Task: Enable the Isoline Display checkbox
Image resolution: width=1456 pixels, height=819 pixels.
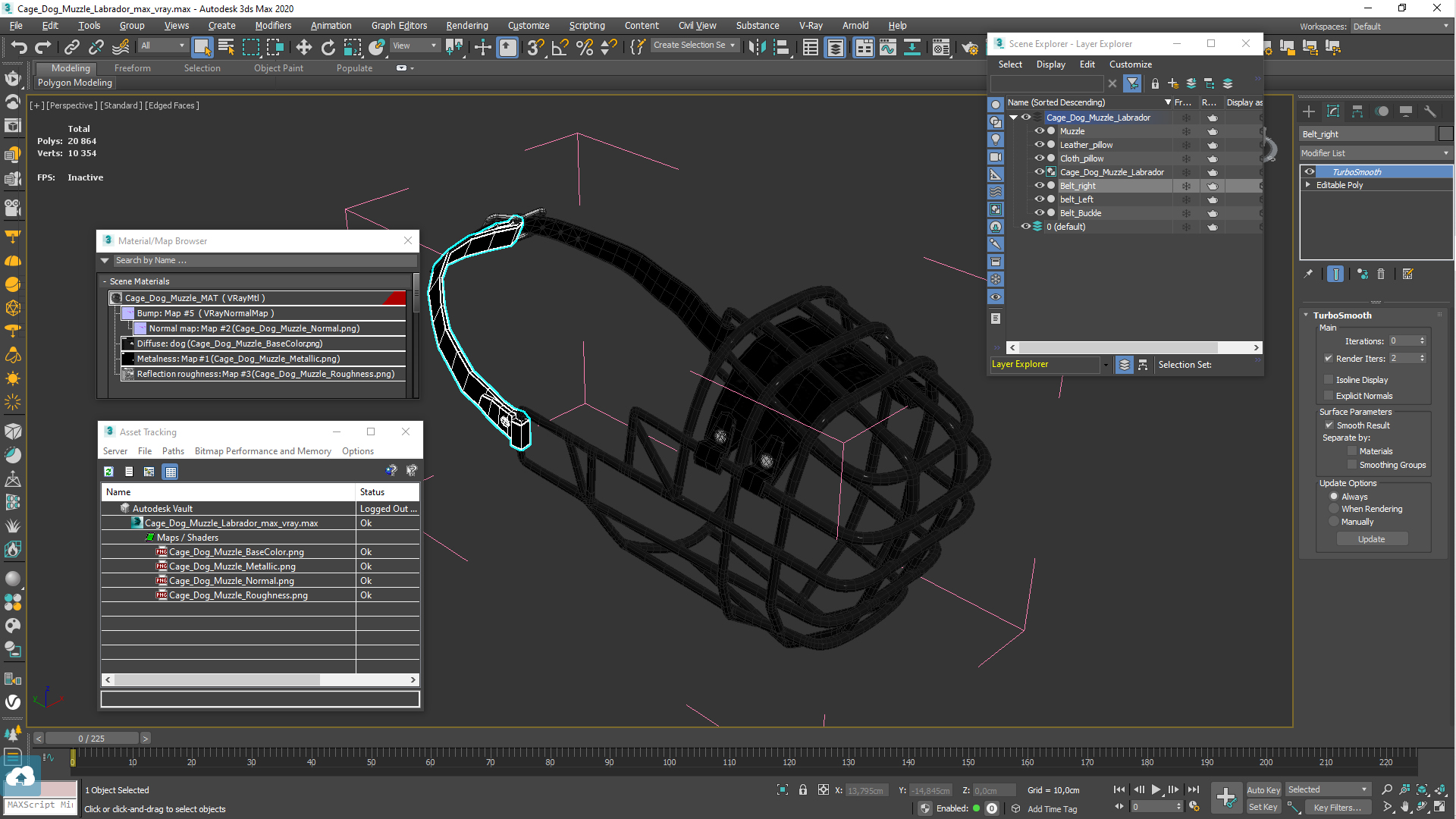Action: click(x=1329, y=380)
